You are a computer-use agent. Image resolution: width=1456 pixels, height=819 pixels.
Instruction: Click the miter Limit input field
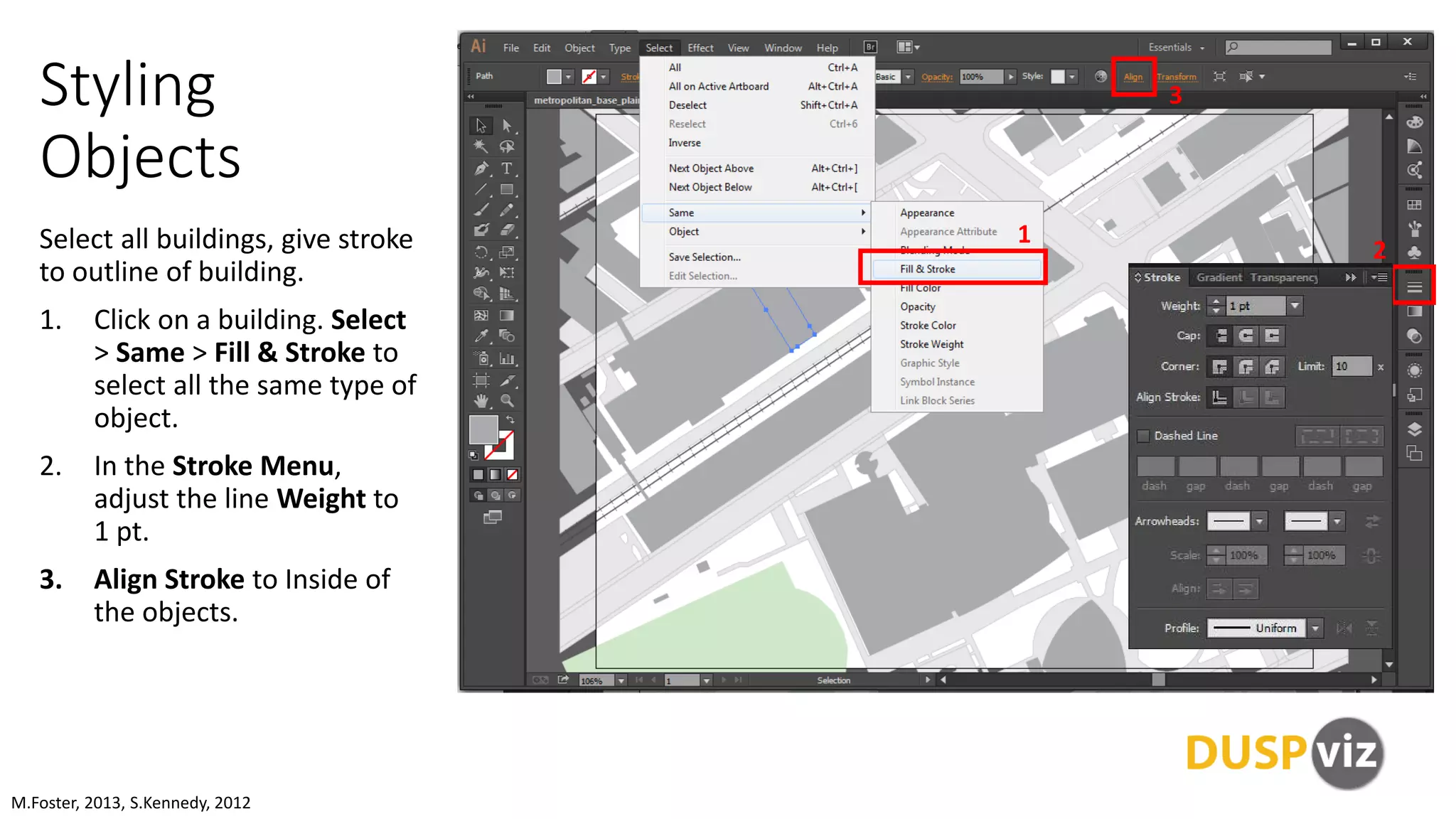(x=1351, y=367)
